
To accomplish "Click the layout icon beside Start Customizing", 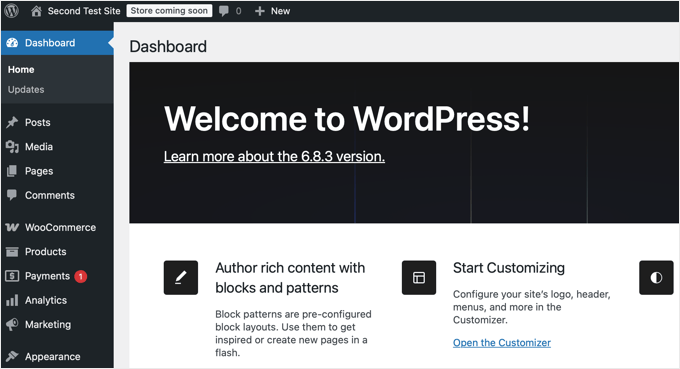I will (419, 278).
